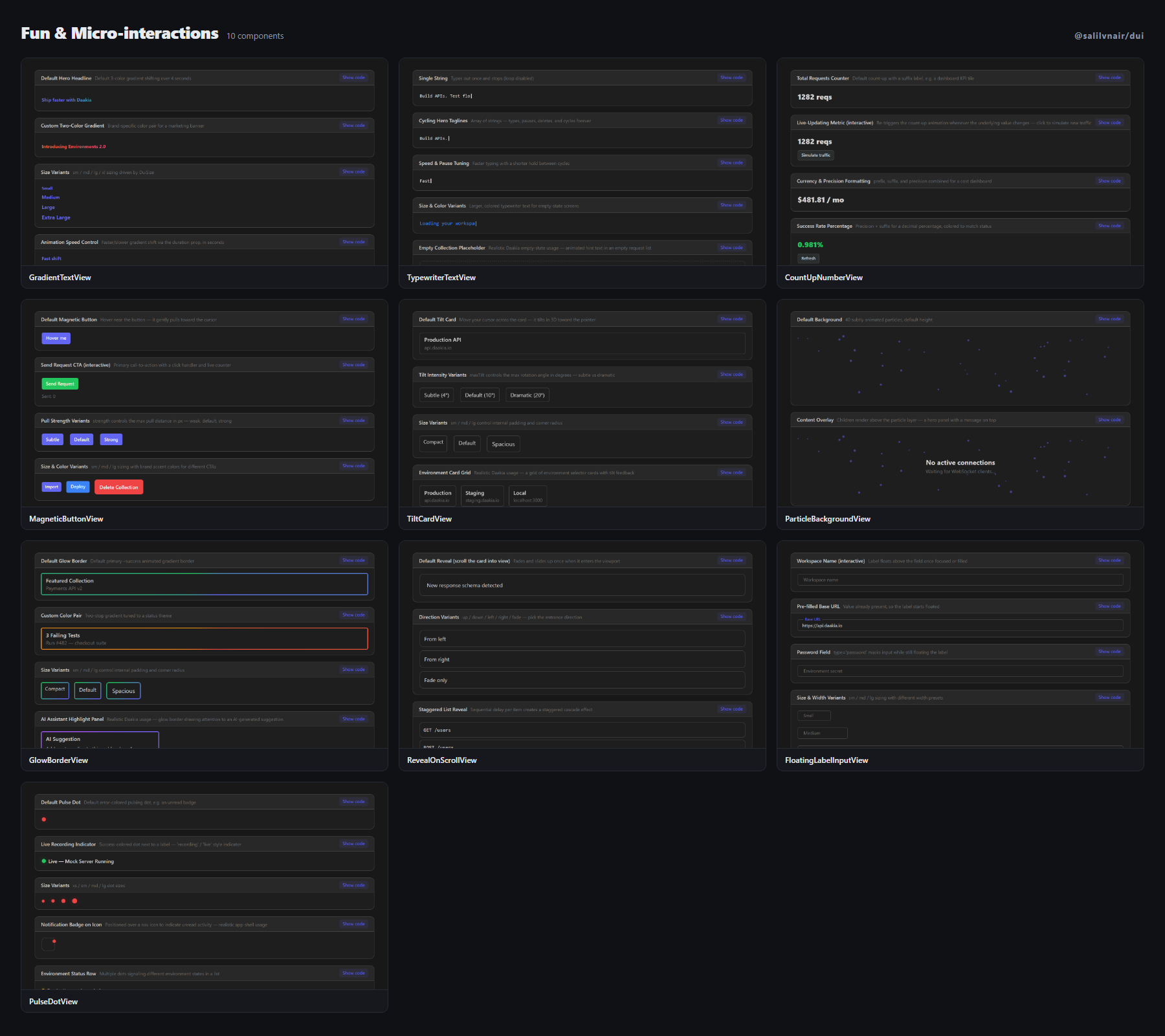The image size is (1165, 1036).
Task: Click Refresh under the success rate
Action: click(808, 258)
